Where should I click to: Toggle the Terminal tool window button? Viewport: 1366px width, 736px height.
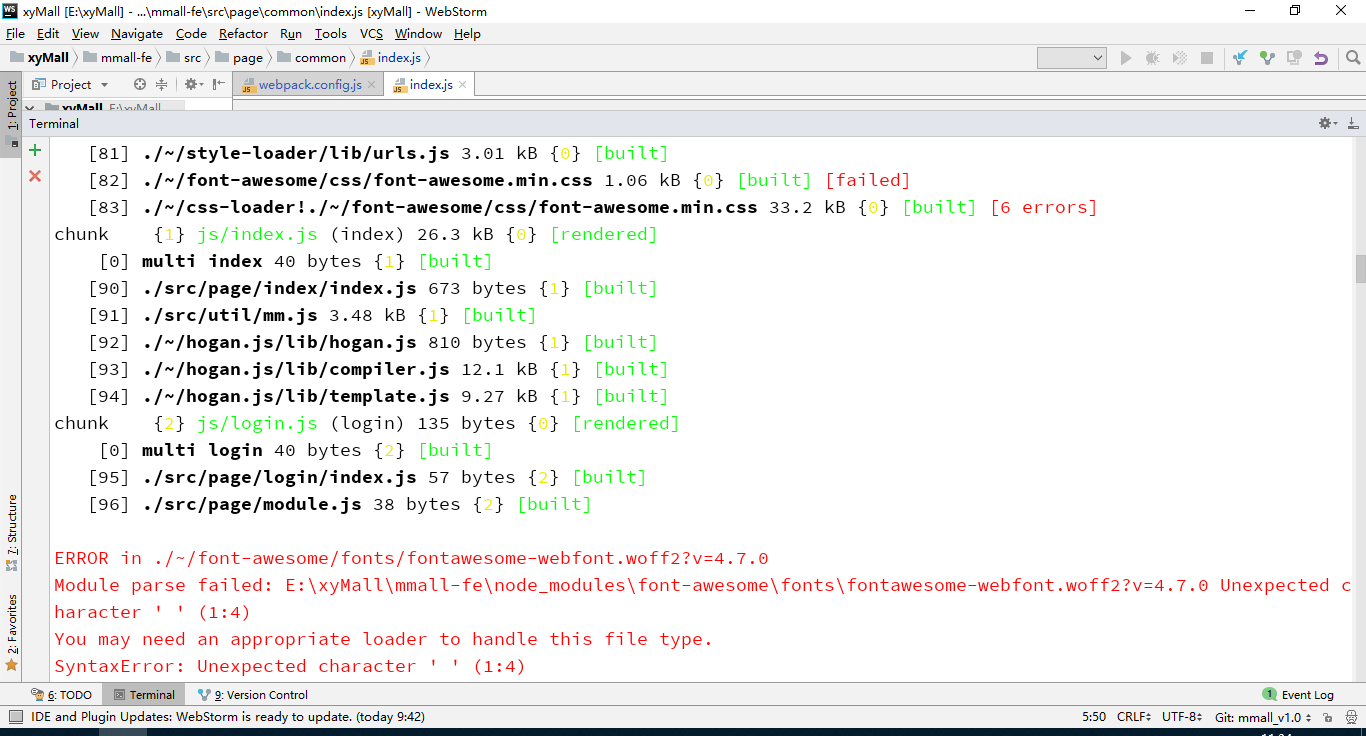(x=144, y=694)
